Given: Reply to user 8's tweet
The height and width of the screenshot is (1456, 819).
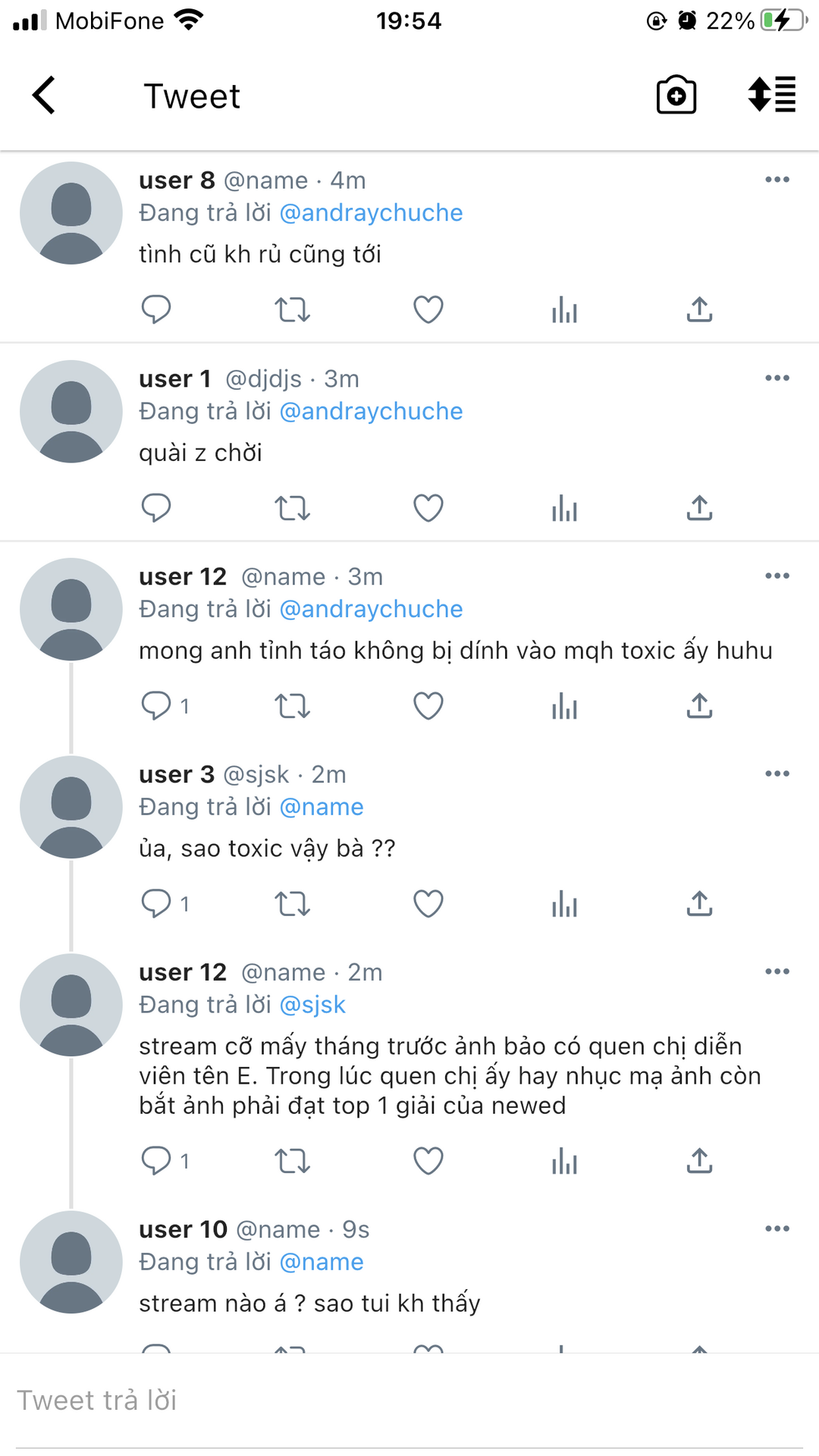Looking at the screenshot, I should (x=156, y=309).
